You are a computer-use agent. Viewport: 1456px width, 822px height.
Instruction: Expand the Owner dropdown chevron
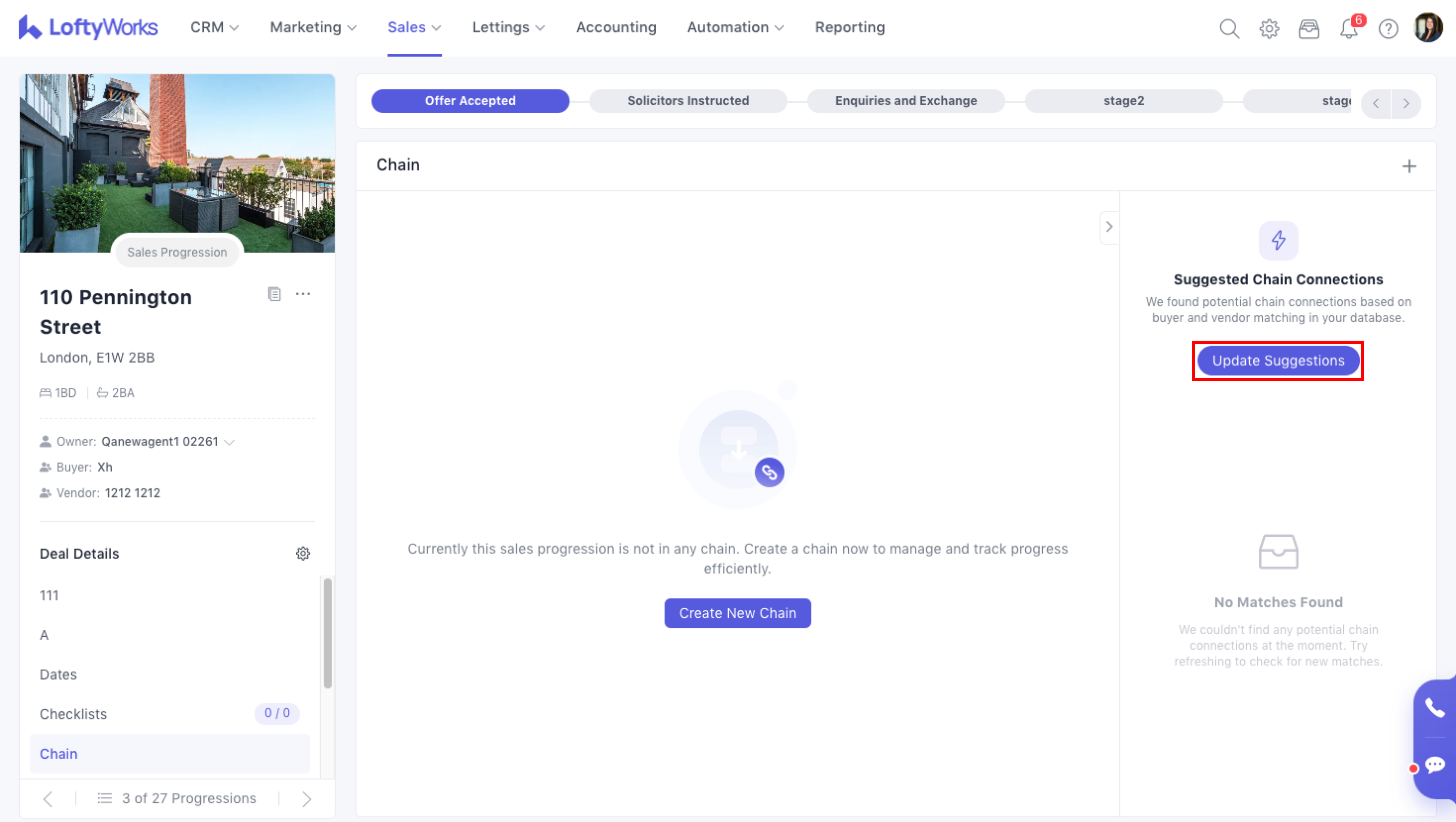click(230, 442)
